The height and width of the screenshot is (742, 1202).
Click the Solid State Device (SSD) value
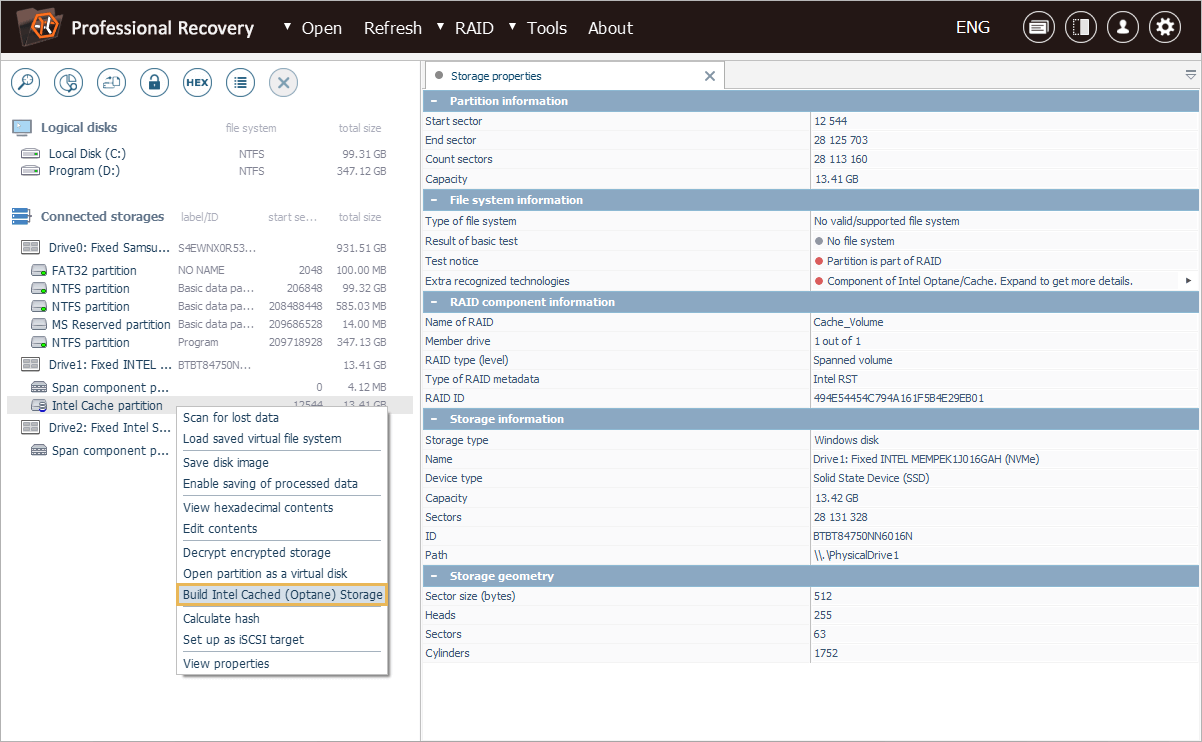[x=871, y=478]
